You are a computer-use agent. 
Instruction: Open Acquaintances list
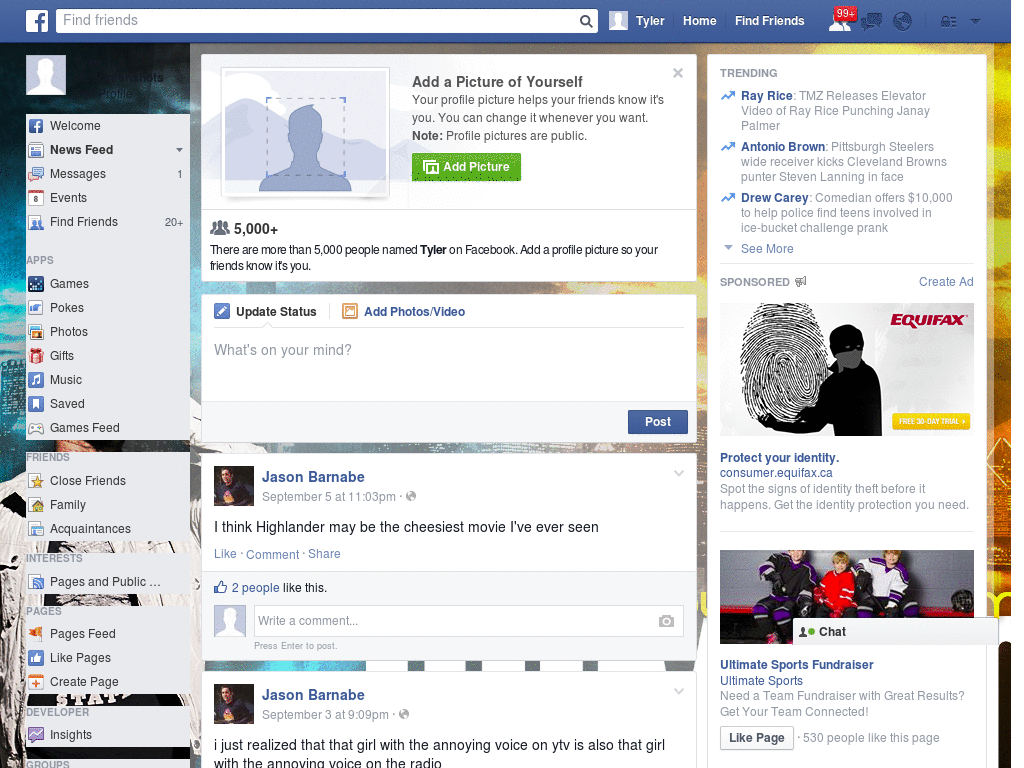(108, 528)
